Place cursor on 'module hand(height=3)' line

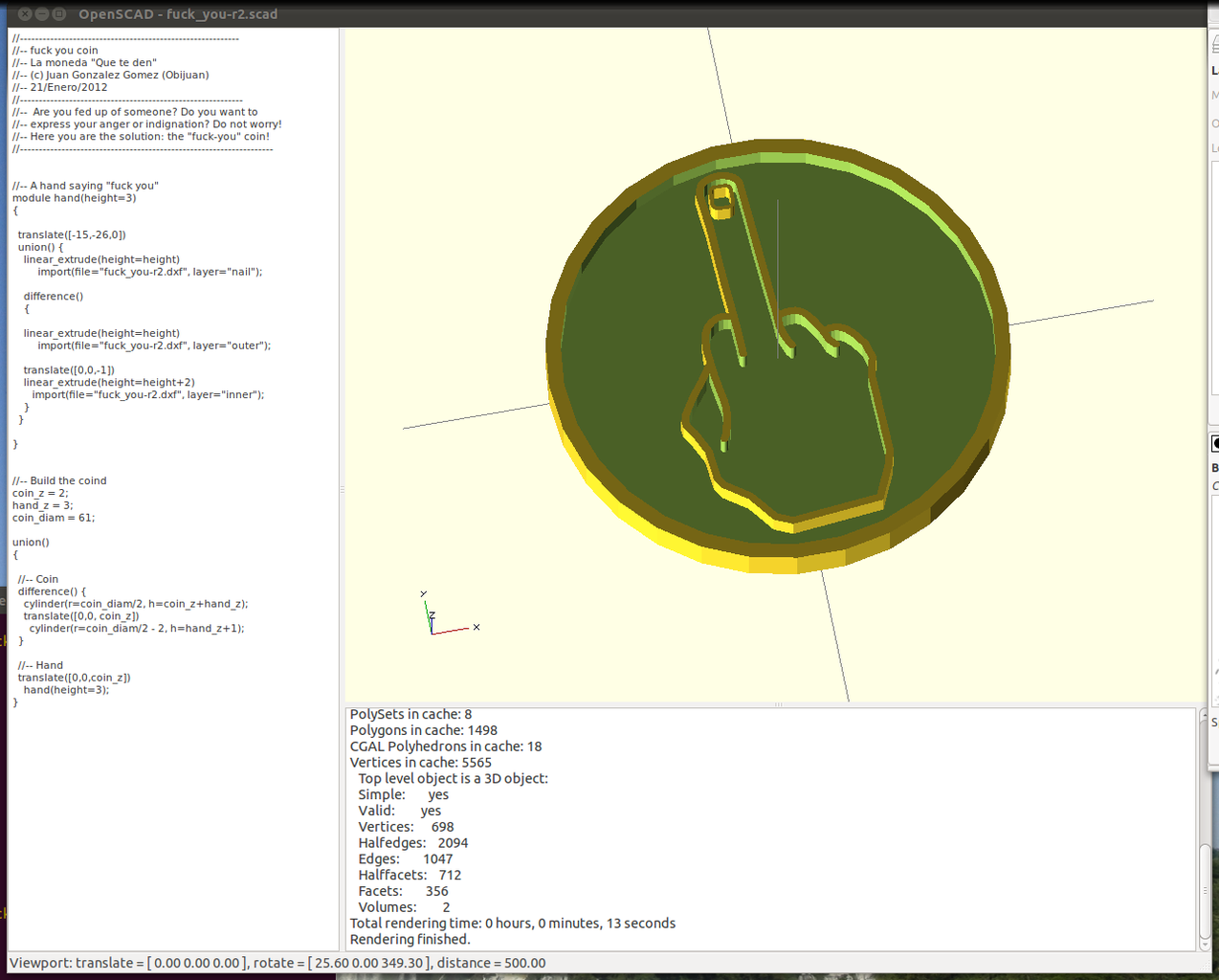coord(74,198)
